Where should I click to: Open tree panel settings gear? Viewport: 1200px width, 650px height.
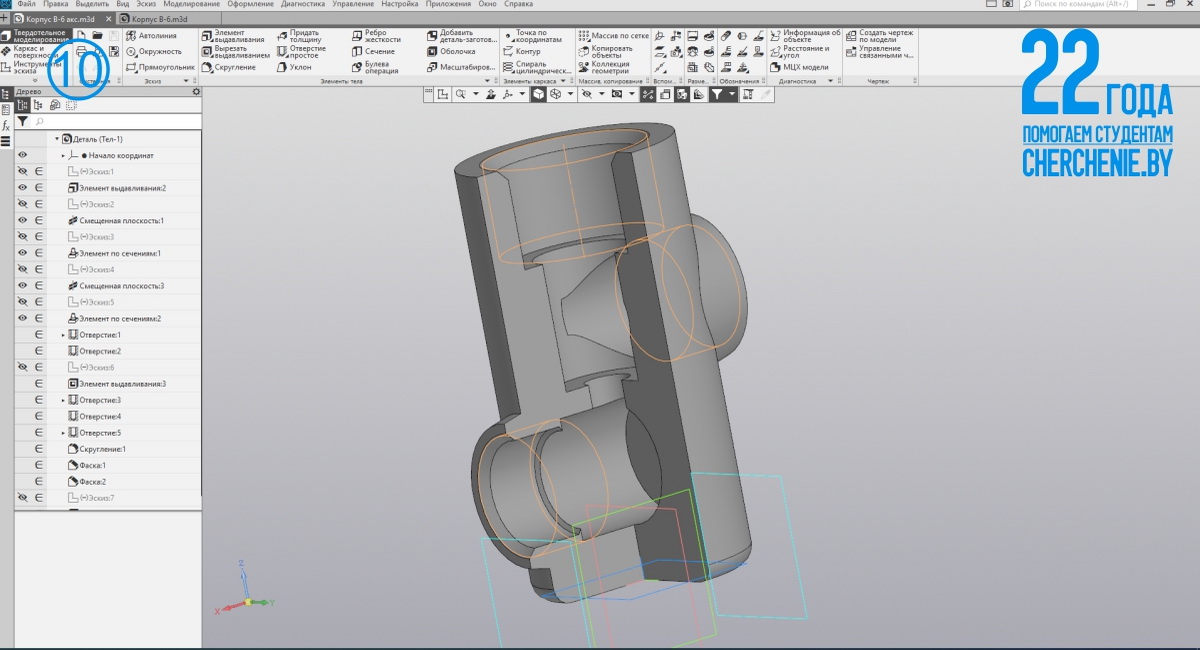pyautogui.click(x=196, y=92)
